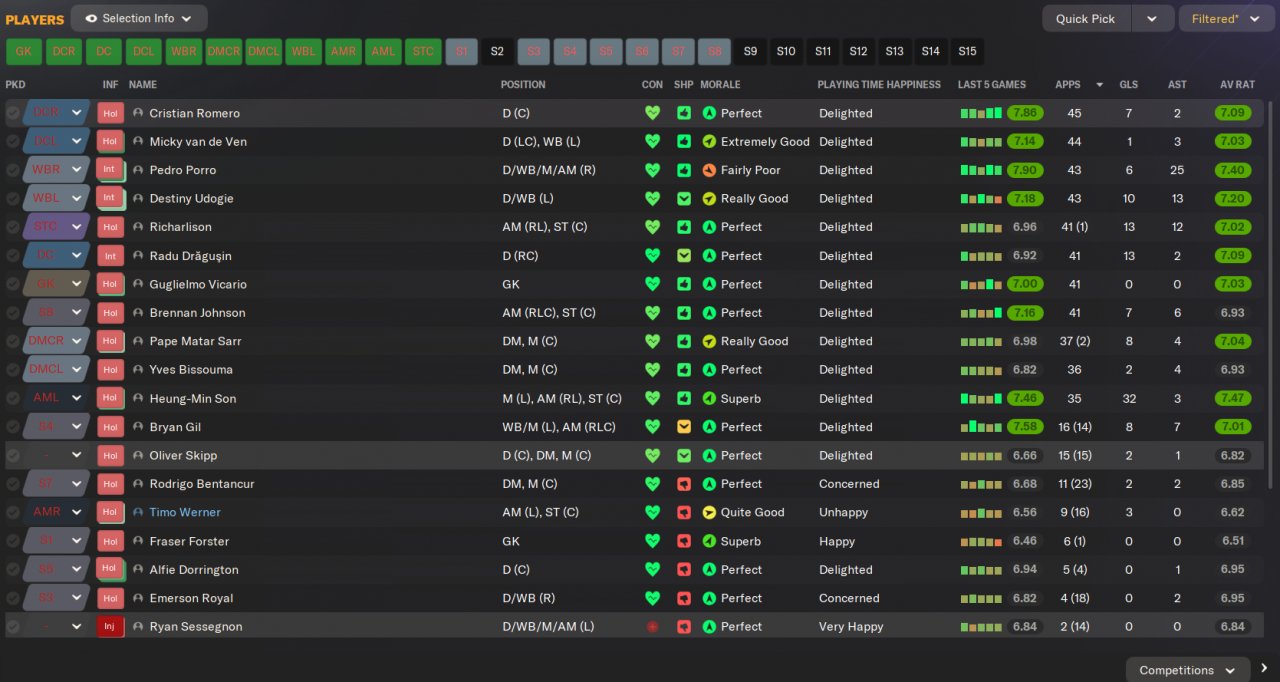Click Pedro Porro's 7.90 last game rating
Image resolution: width=1280 pixels, height=682 pixels.
[1025, 170]
